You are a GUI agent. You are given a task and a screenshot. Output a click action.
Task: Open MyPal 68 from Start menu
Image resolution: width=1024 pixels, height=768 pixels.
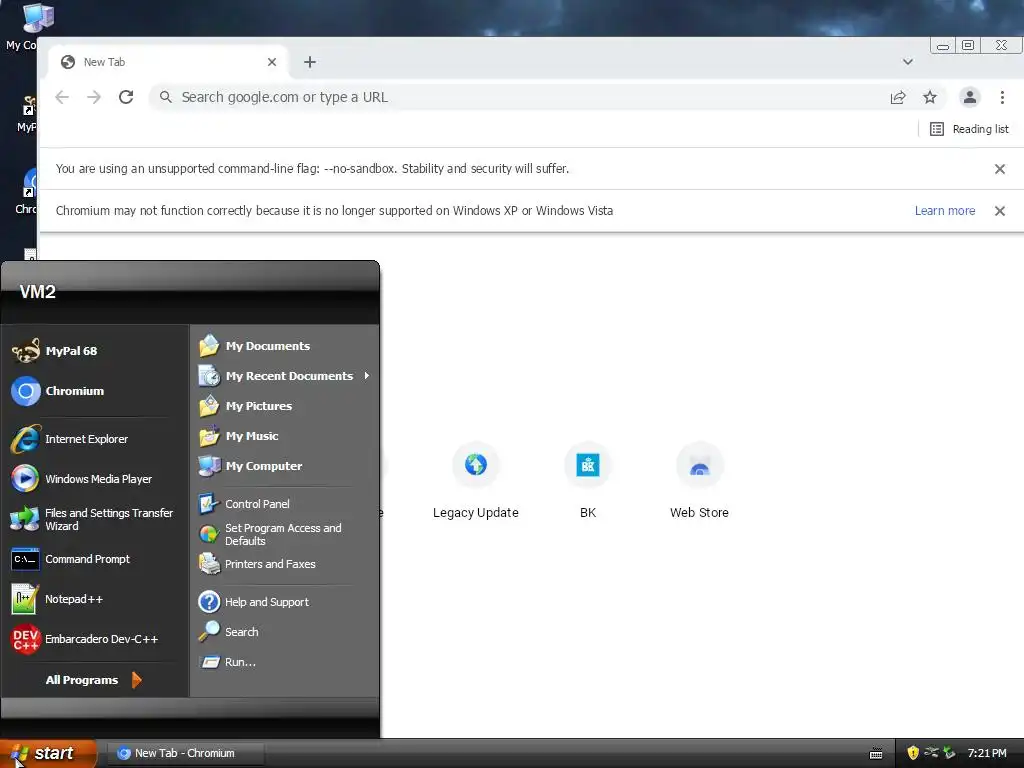pyautogui.click(x=95, y=351)
